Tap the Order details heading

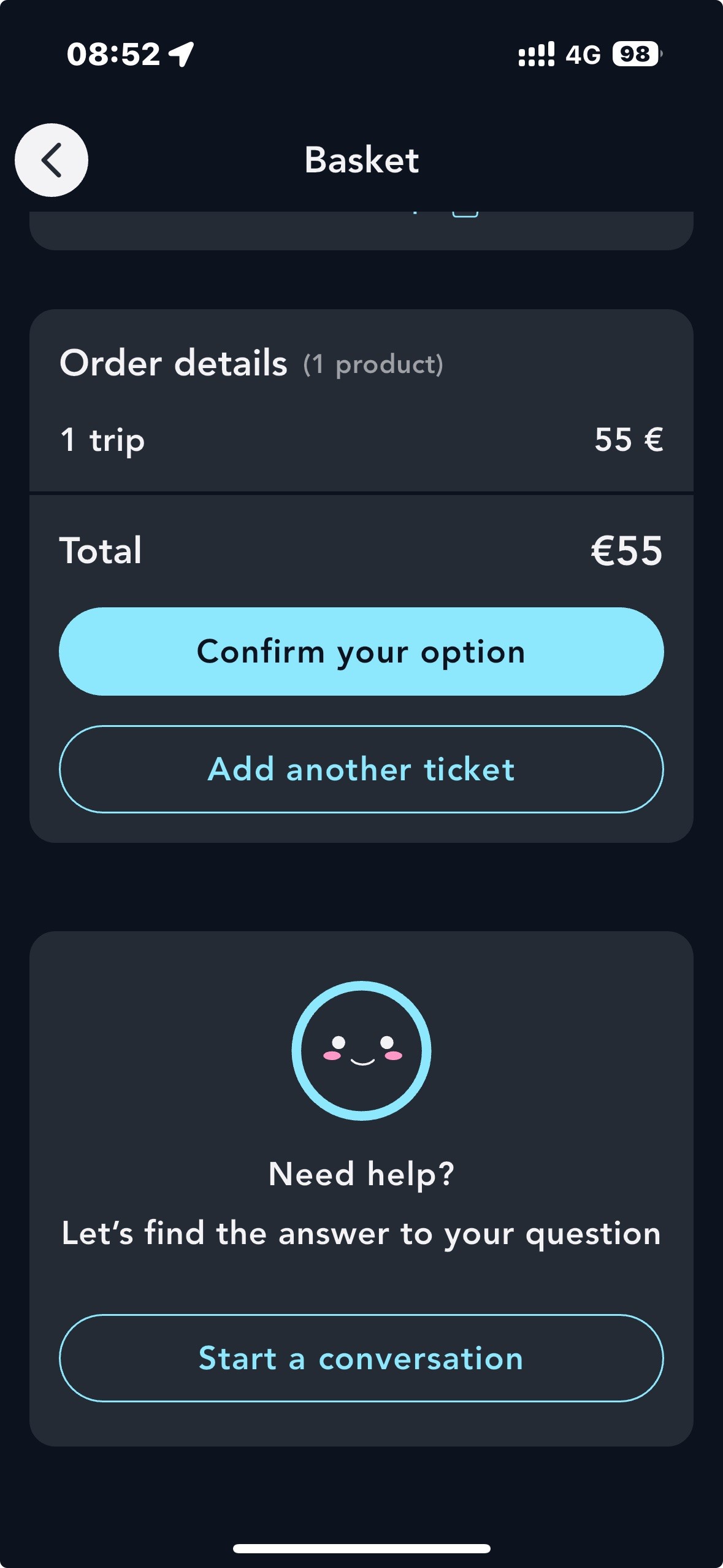click(x=174, y=363)
